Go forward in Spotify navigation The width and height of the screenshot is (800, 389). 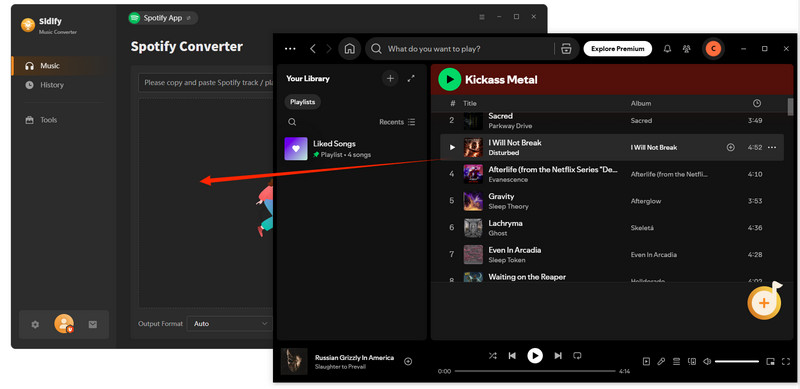(329, 49)
